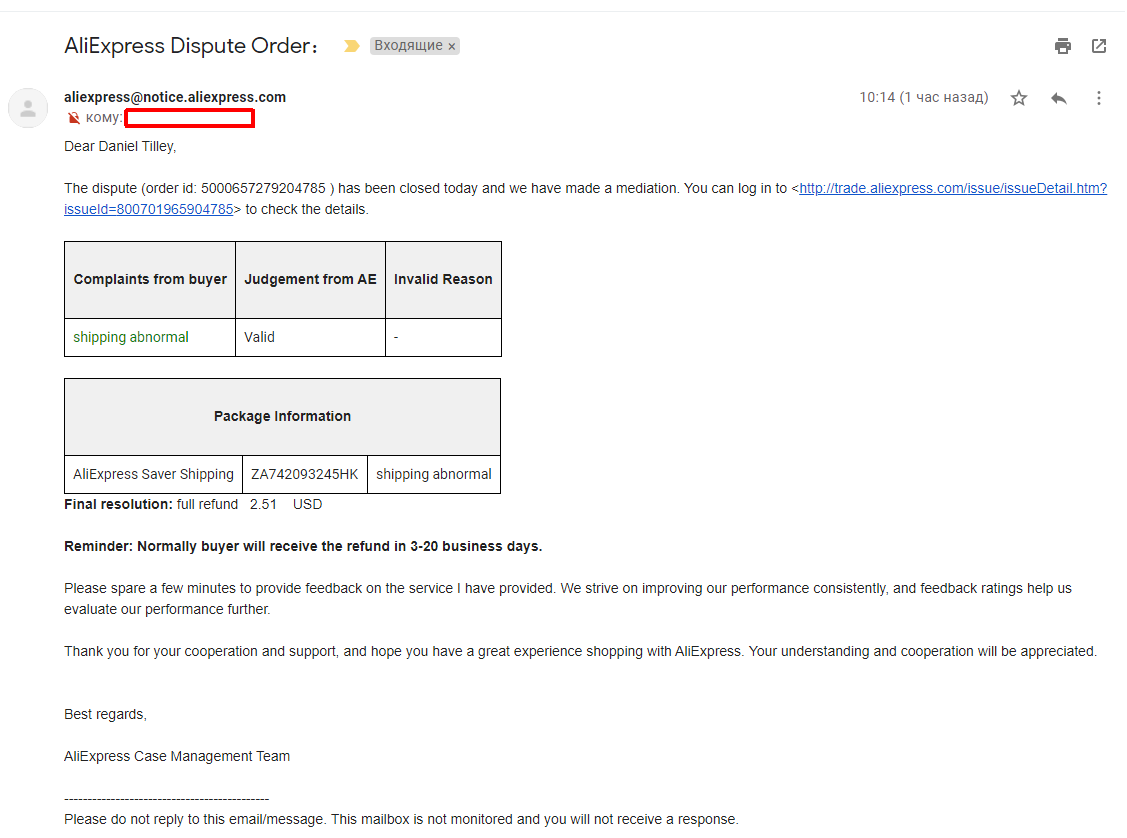The height and width of the screenshot is (838, 1127).
Task: Open the three-dot more options menu
Action: (x=1098, y=98)
